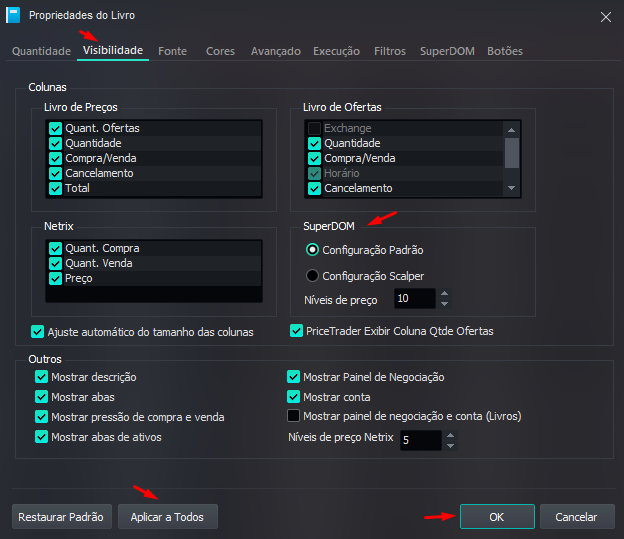Select the Filtros tab

click(390, 51)
